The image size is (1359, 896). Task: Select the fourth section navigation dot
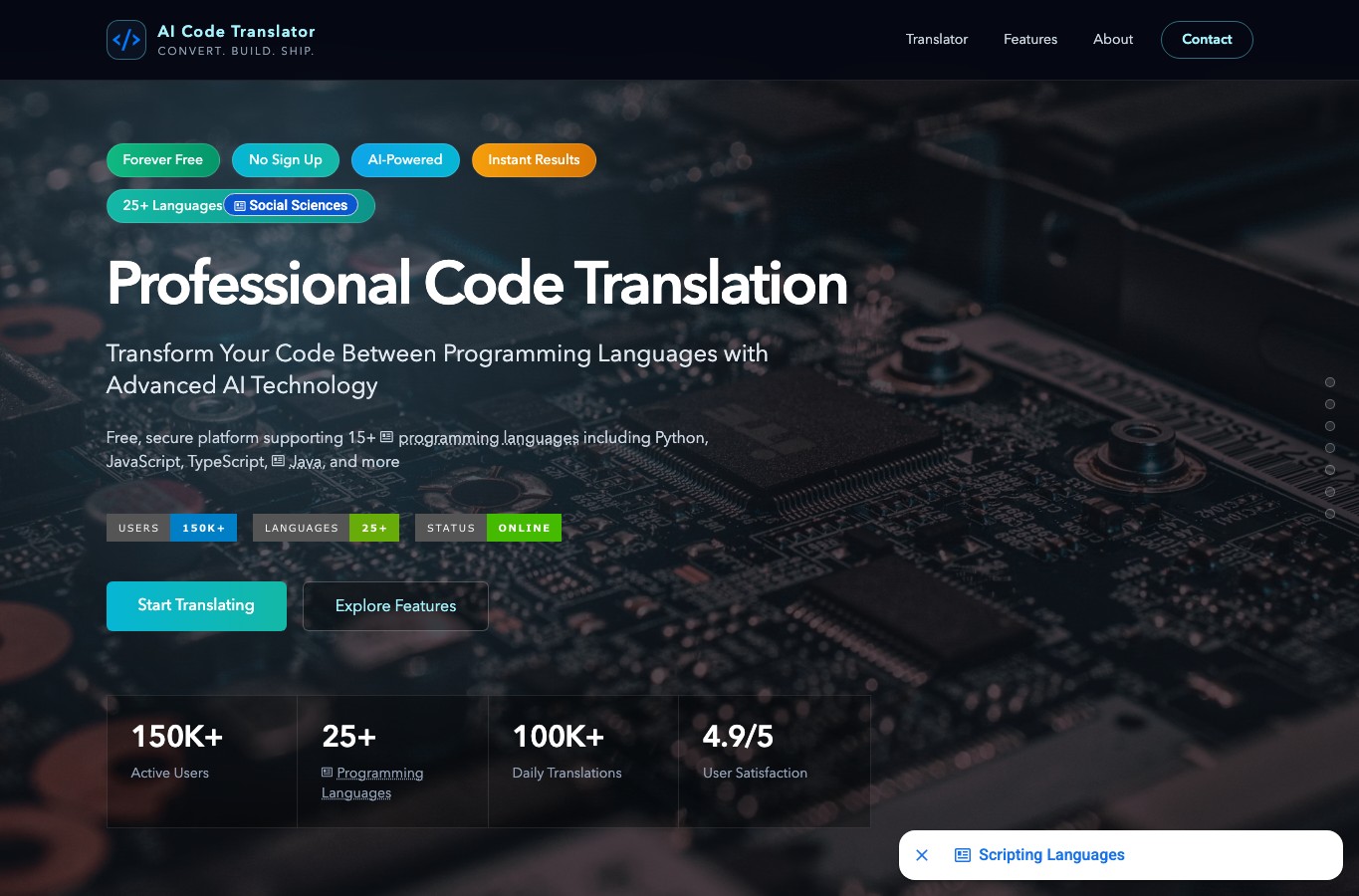[x=1330, y=448]
